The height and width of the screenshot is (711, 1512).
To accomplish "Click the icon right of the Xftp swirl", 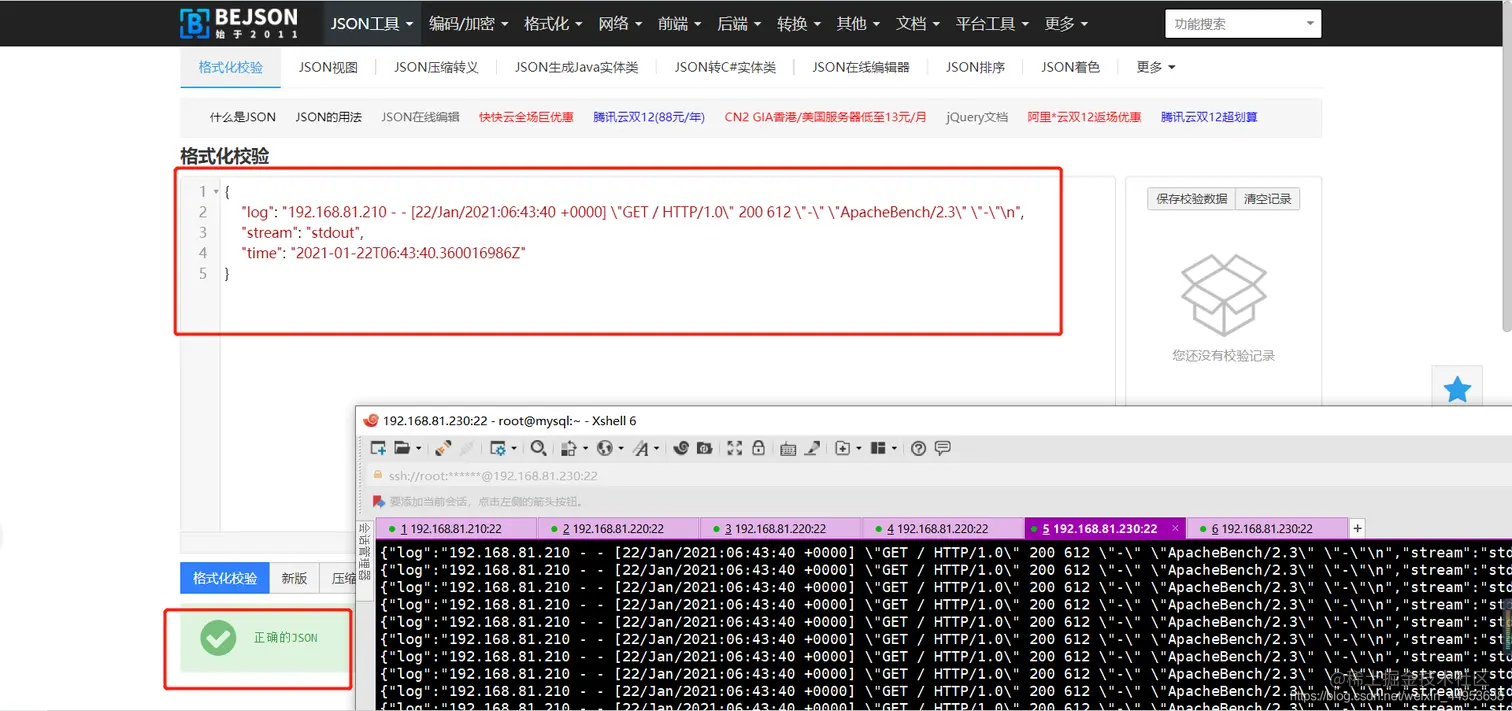I will [x=704, y=448].
